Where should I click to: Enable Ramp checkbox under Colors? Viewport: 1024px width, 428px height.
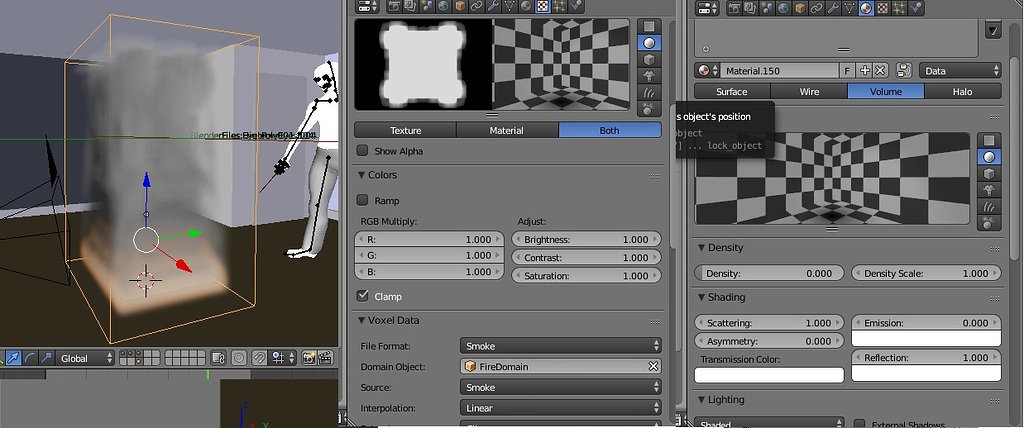[x=362, y=201]
